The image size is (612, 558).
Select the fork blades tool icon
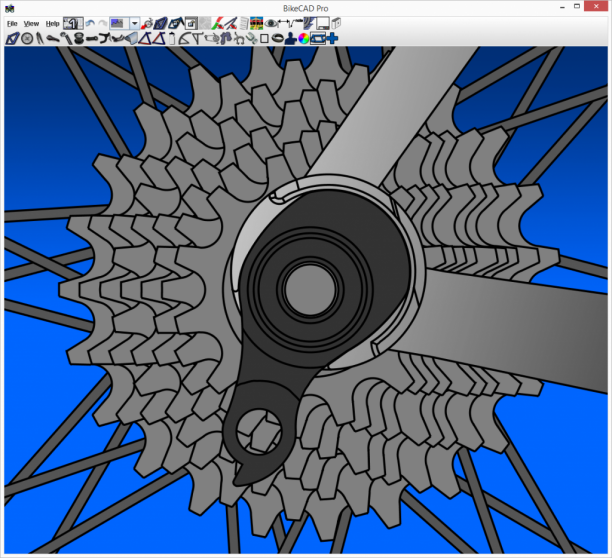[x=39, y=39]
